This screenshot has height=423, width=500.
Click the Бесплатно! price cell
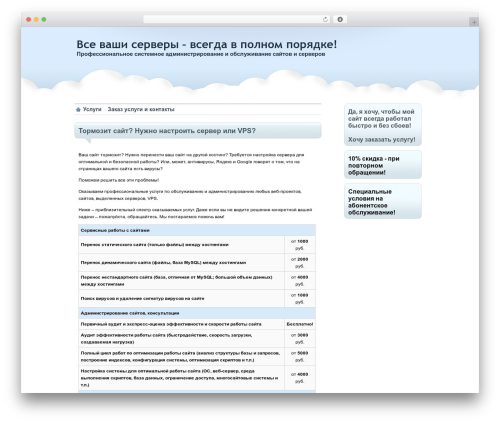[x=300, y=324]
